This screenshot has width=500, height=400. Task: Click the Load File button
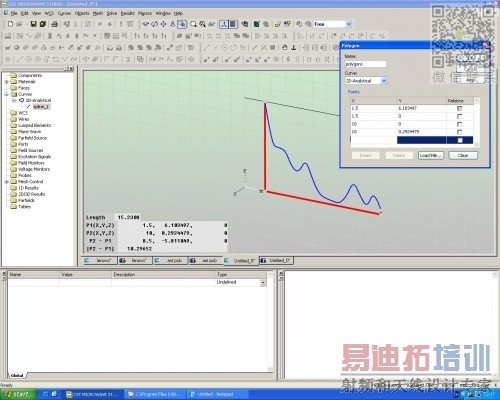pos(431,155)
